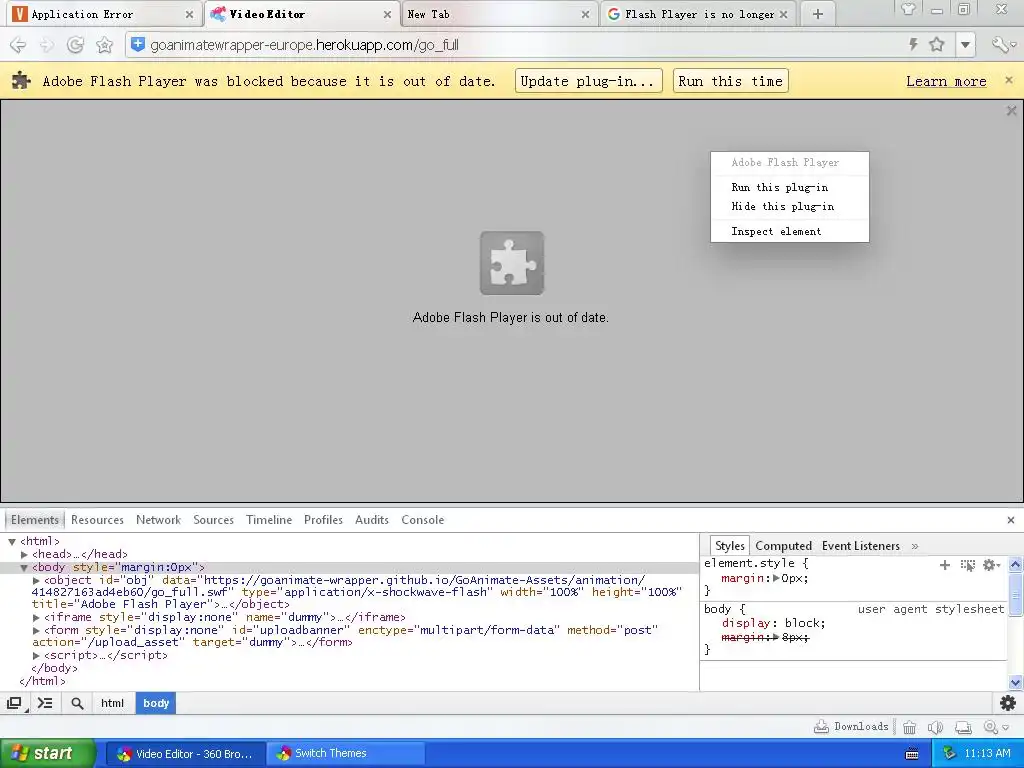Open the Learn more link in the infobar
Screen dimensions: 1024x768
point(946,82)
